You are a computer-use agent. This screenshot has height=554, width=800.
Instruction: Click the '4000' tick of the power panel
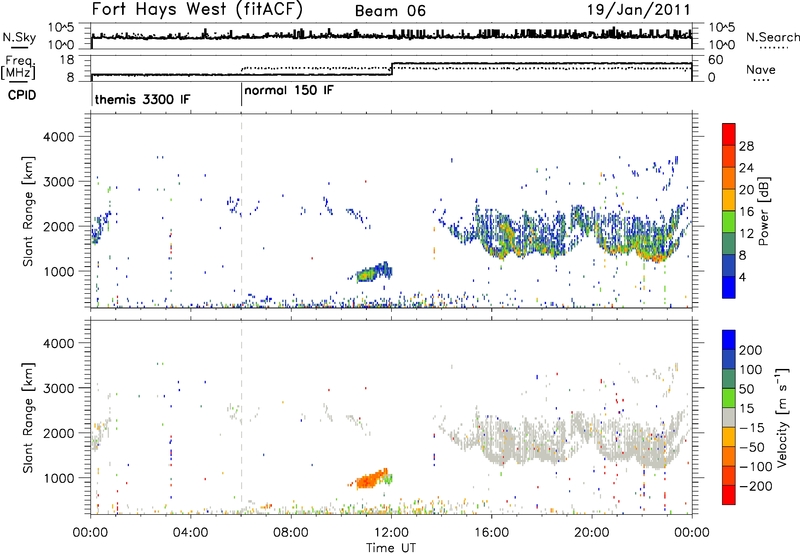58,137
